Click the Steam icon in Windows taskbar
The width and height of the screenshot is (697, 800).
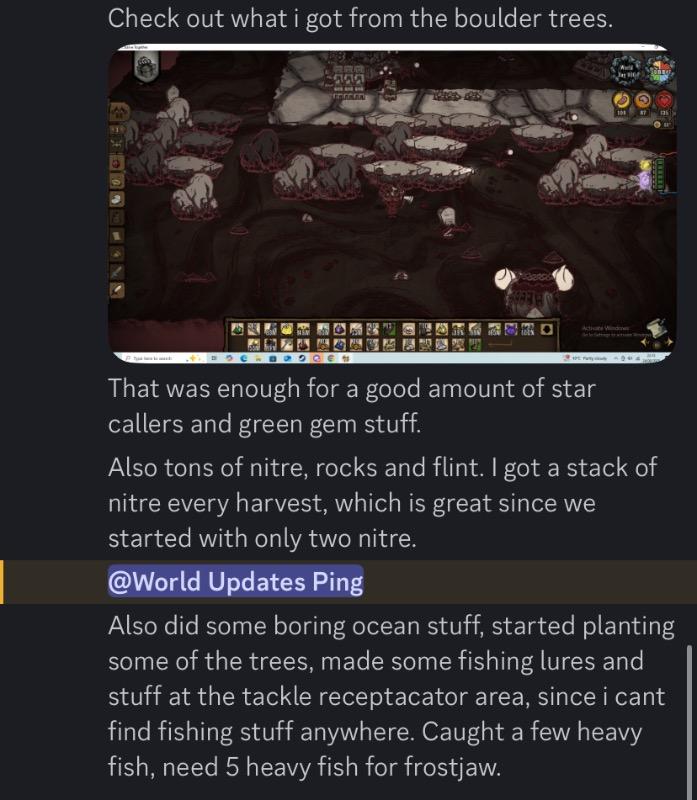(x=302, y=358)
